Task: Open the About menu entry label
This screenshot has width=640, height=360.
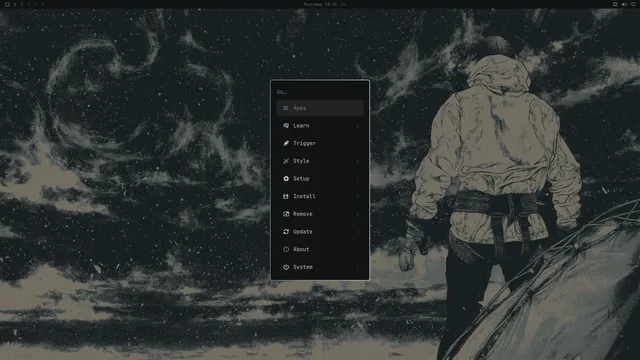Action: point(301,249)
